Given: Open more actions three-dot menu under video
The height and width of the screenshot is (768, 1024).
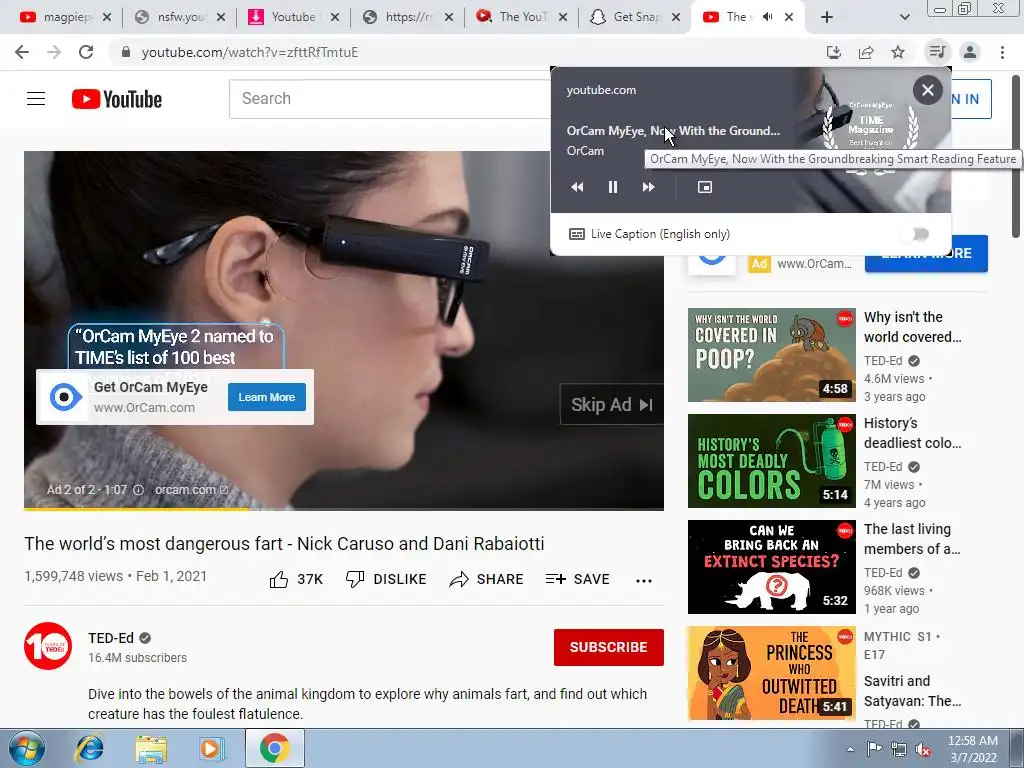Looking at the screenshot, I should point(644,581).
